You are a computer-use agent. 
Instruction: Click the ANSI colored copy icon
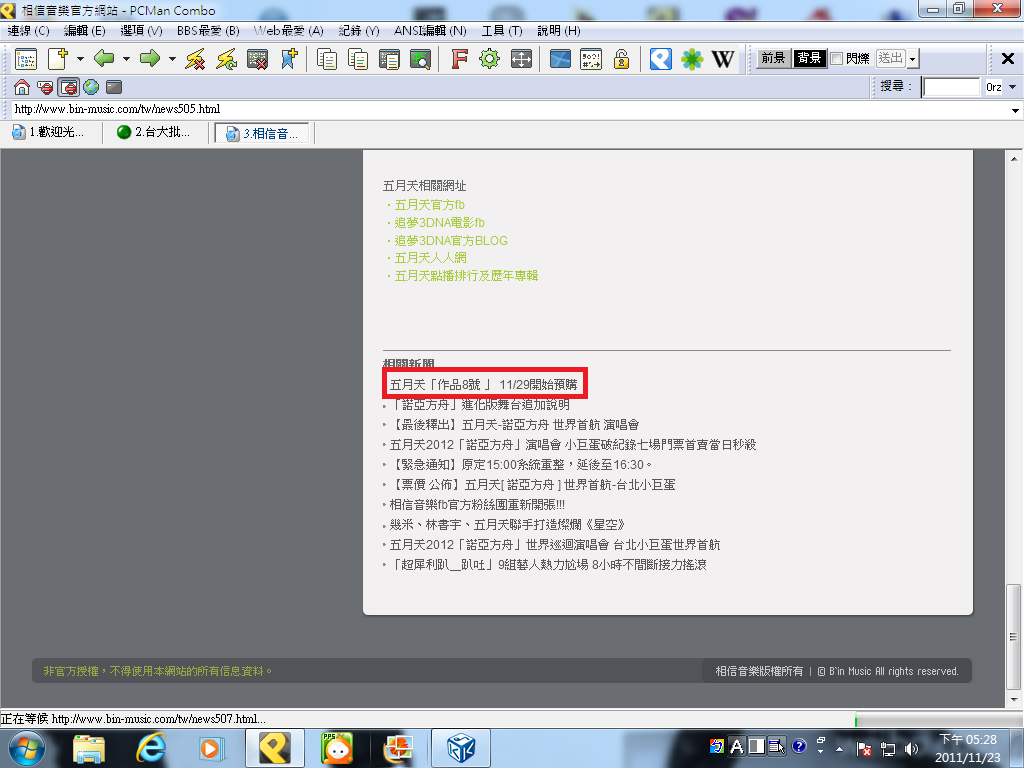click(x=358, y=59)
